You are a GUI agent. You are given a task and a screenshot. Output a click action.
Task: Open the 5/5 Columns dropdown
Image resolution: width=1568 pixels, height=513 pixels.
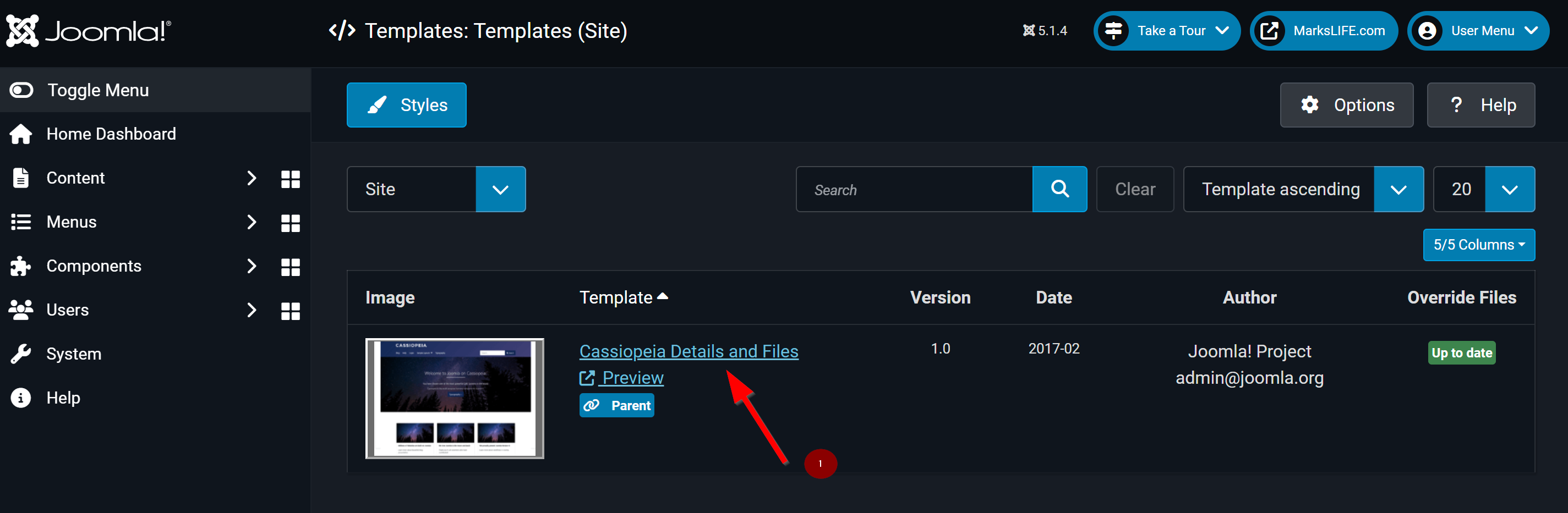coord(1478,244)
